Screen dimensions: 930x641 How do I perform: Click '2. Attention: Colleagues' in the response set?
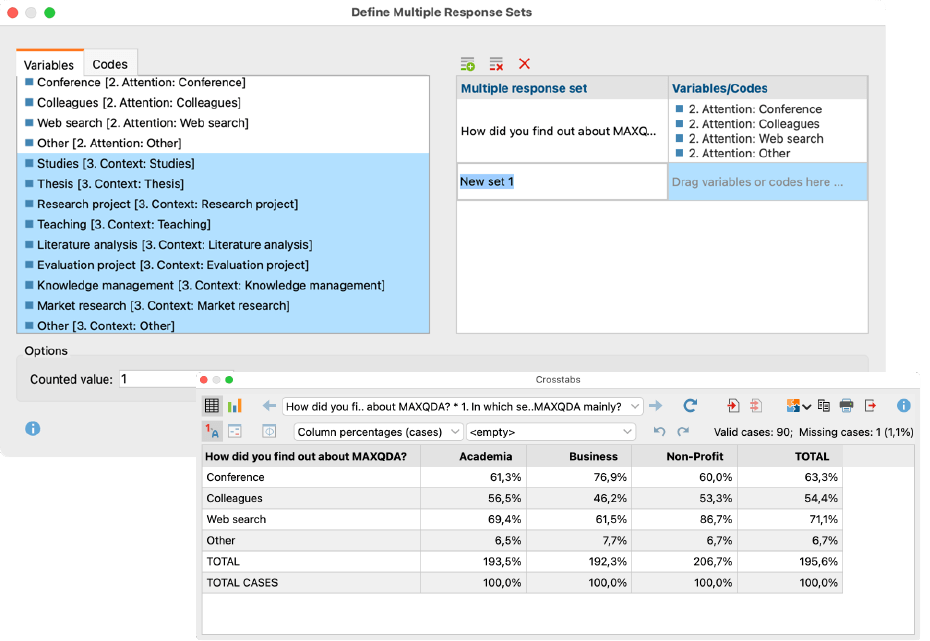click(x=754, y=124)
